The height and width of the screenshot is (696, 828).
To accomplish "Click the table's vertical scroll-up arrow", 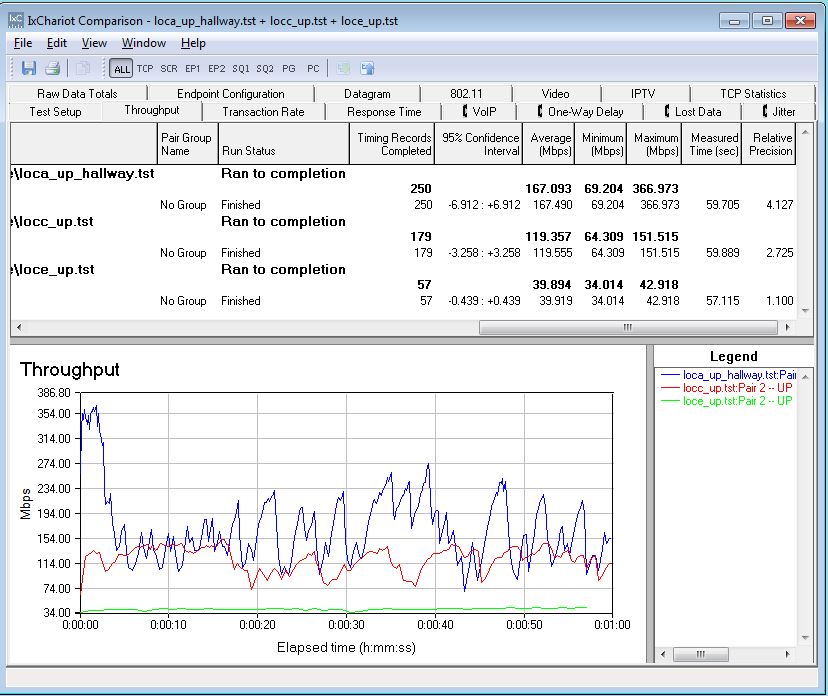I will click(x=805, y=132).
